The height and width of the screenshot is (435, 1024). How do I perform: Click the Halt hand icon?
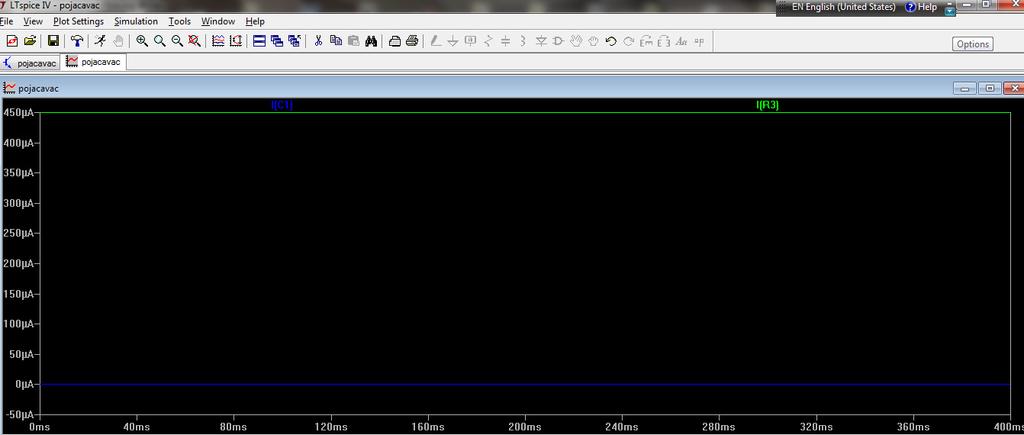click(x=118, y=41)
